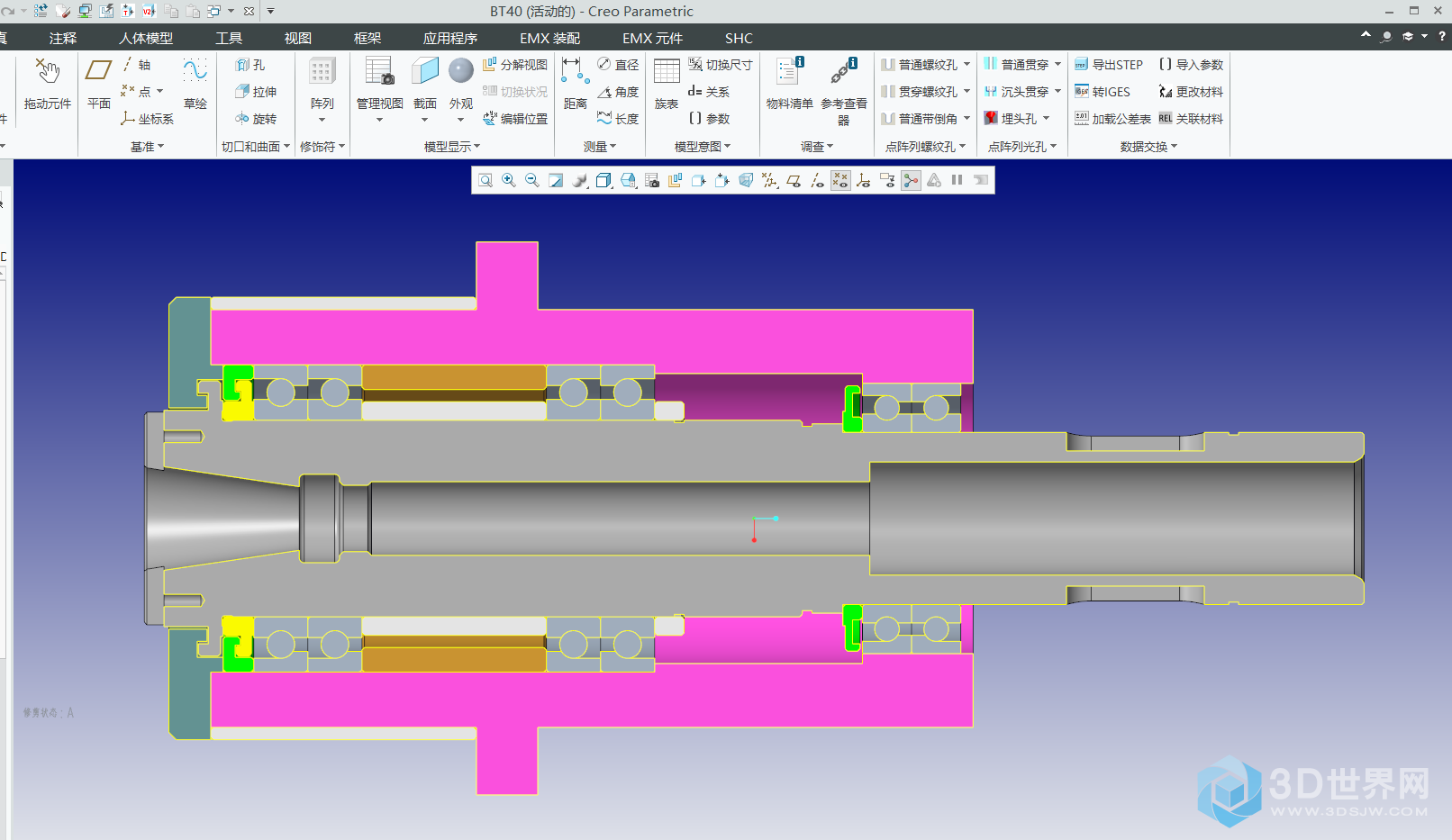
Task: Open the EMX Assembly ribbon tab
Action: [549, 38]
